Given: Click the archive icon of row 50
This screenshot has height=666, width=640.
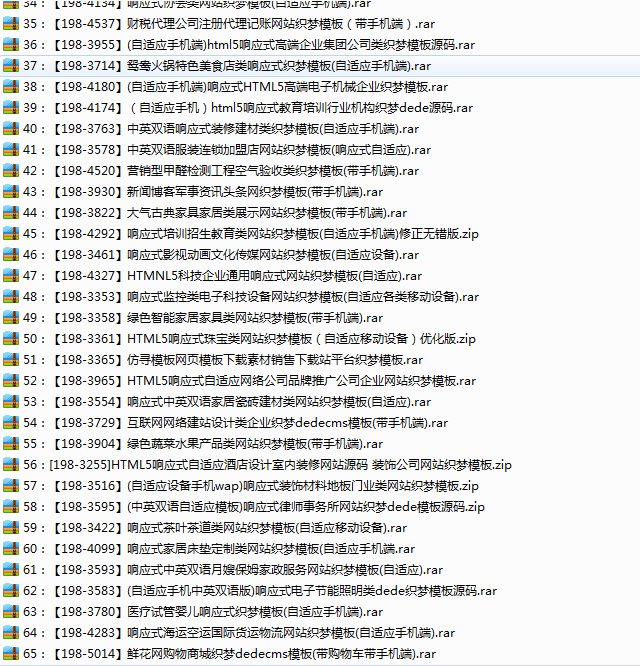Looking at the screenshot, I should point(11,339).
